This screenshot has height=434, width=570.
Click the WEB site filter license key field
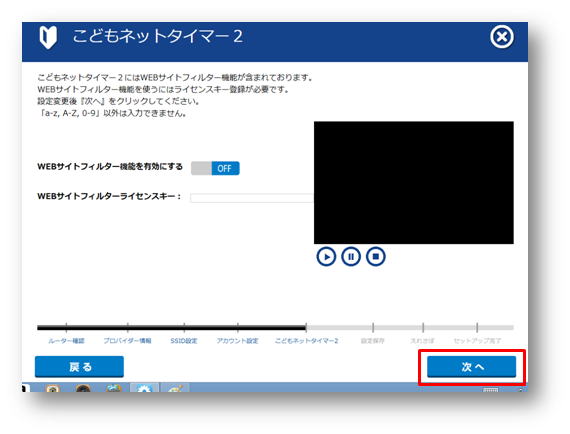point(252,198)
